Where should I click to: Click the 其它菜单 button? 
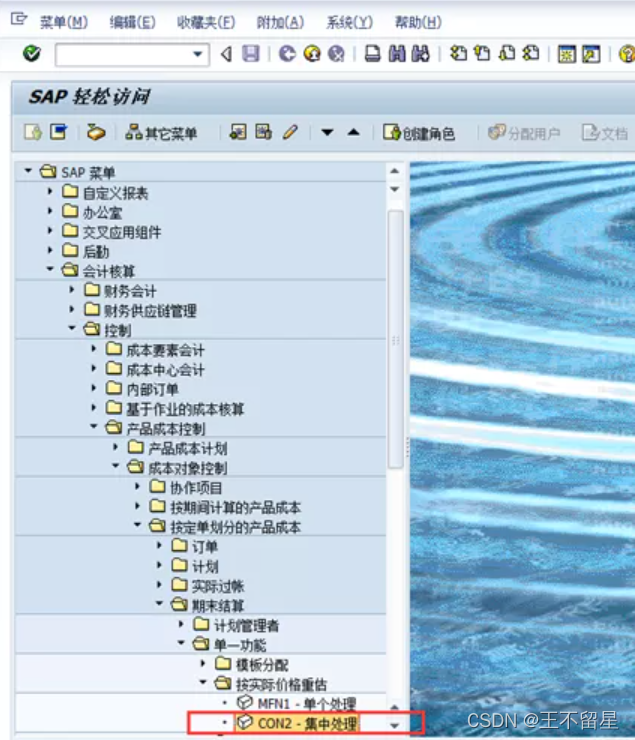click(x=161, y=133)
